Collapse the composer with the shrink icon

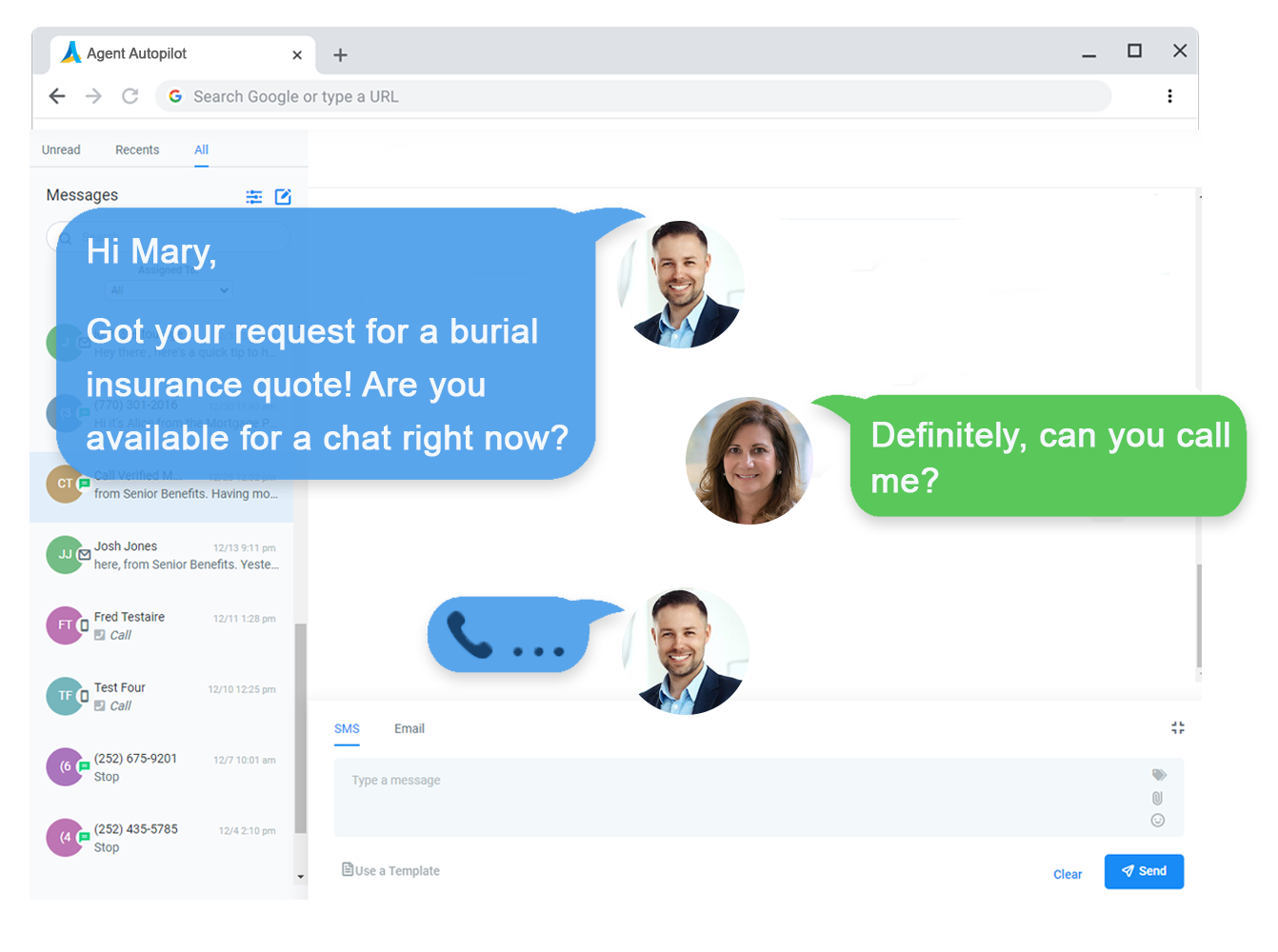(x=1178, y=727)
